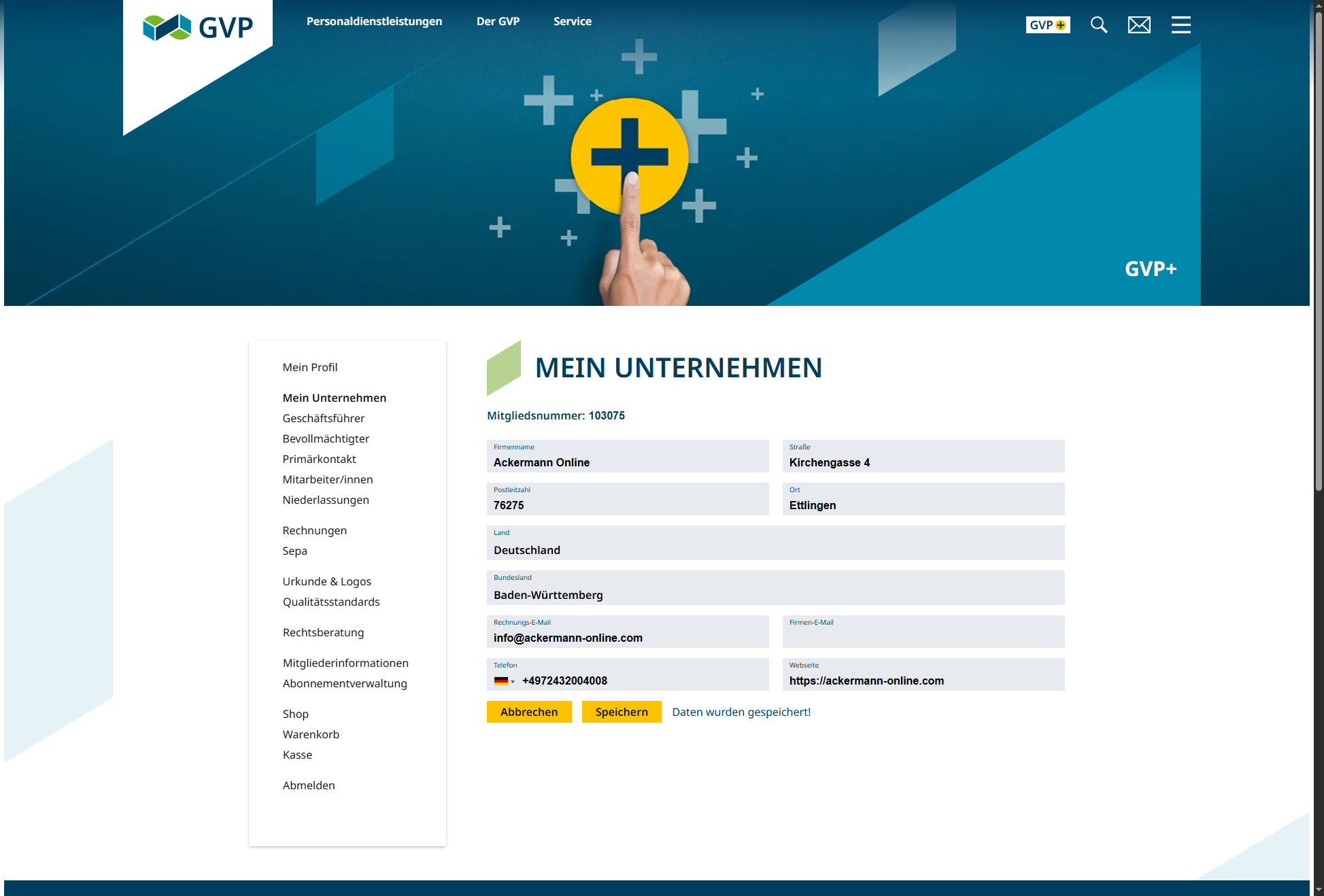Click Abmelden to log out
The height and width of the screenshot is (896, 1324).
[309, 785]
